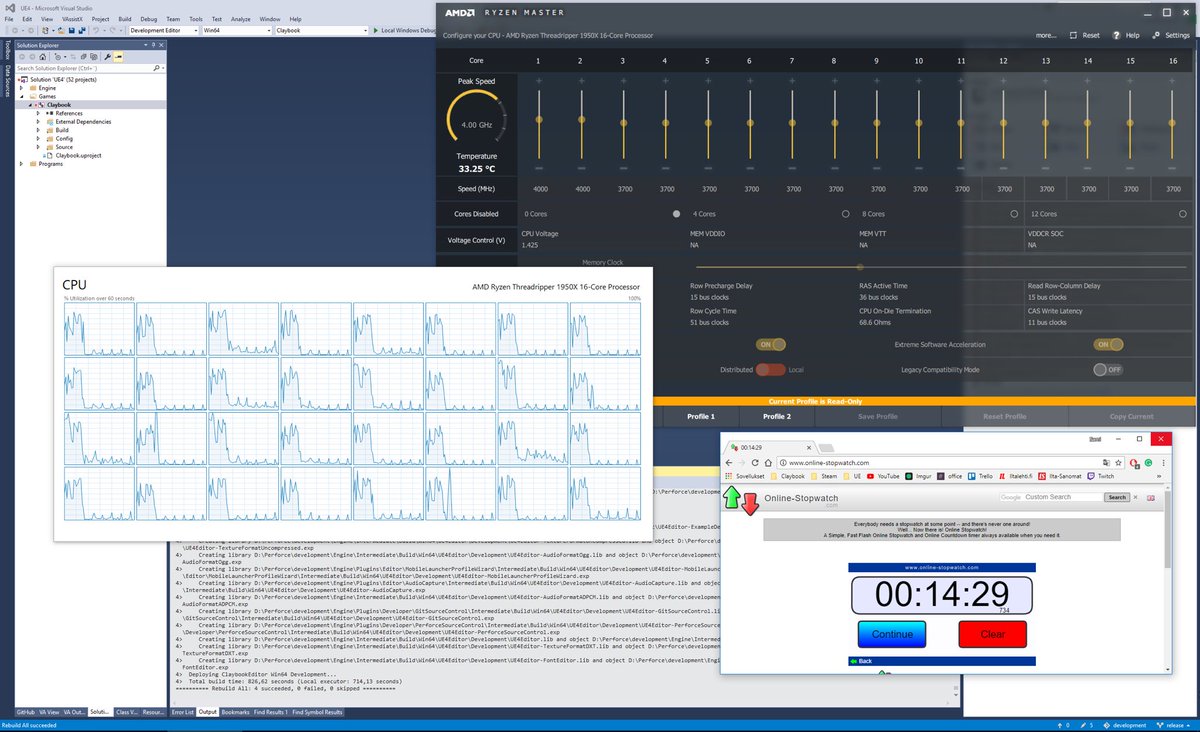This screenshot has height=732, width=1200.
Task: Close the Solution Explorer panel
Action: [x=161, y=45]
